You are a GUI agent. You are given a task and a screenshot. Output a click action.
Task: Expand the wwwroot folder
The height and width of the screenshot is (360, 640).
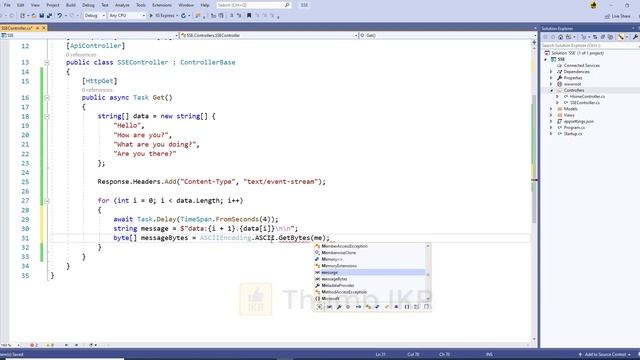click(x=551, y=84)
